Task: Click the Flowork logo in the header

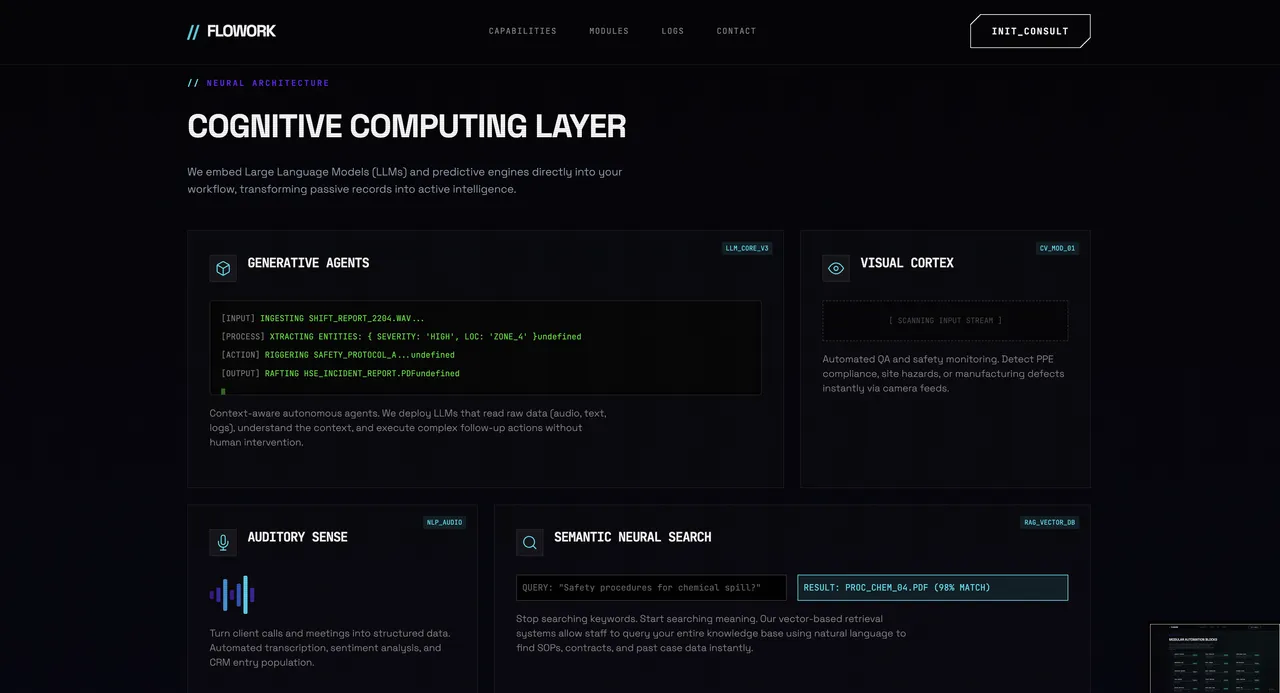Action: point(231,31)
